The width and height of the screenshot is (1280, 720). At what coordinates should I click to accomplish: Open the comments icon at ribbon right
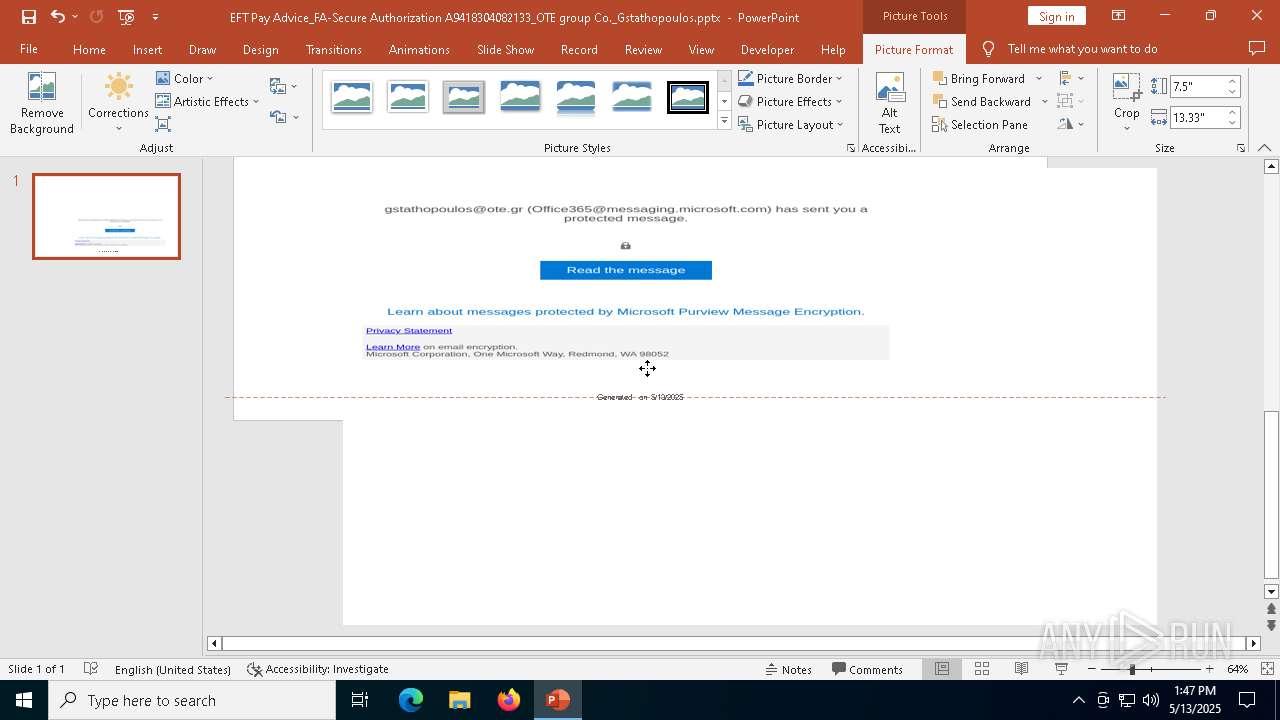(x=1257, y=49)
